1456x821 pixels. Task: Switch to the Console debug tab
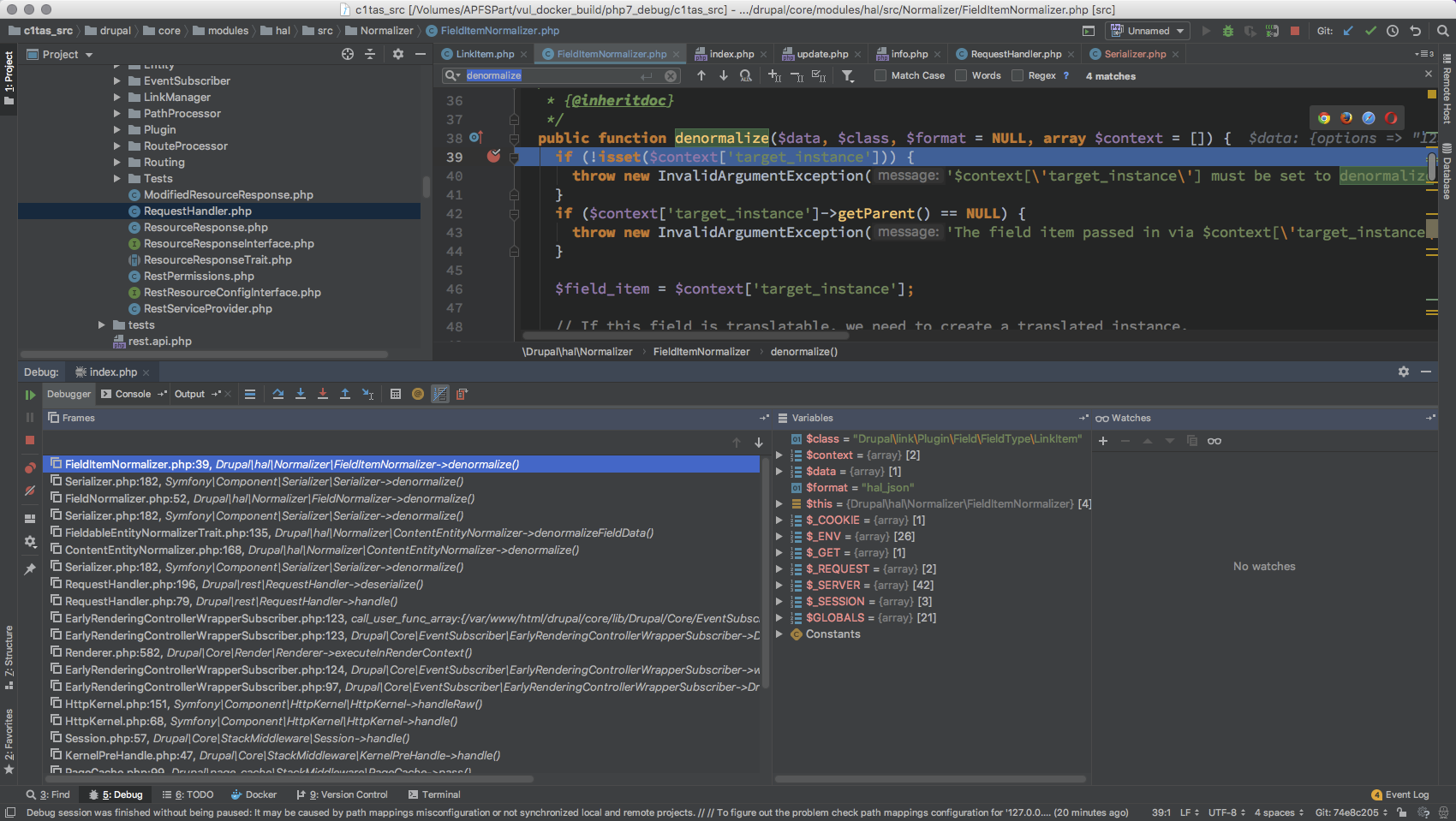[133, 394]
